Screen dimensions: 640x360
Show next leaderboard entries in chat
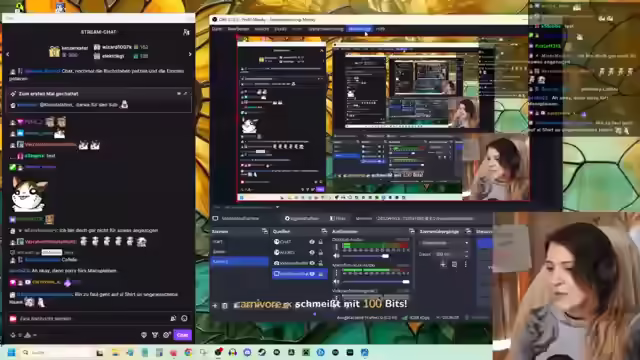[190, 54]
